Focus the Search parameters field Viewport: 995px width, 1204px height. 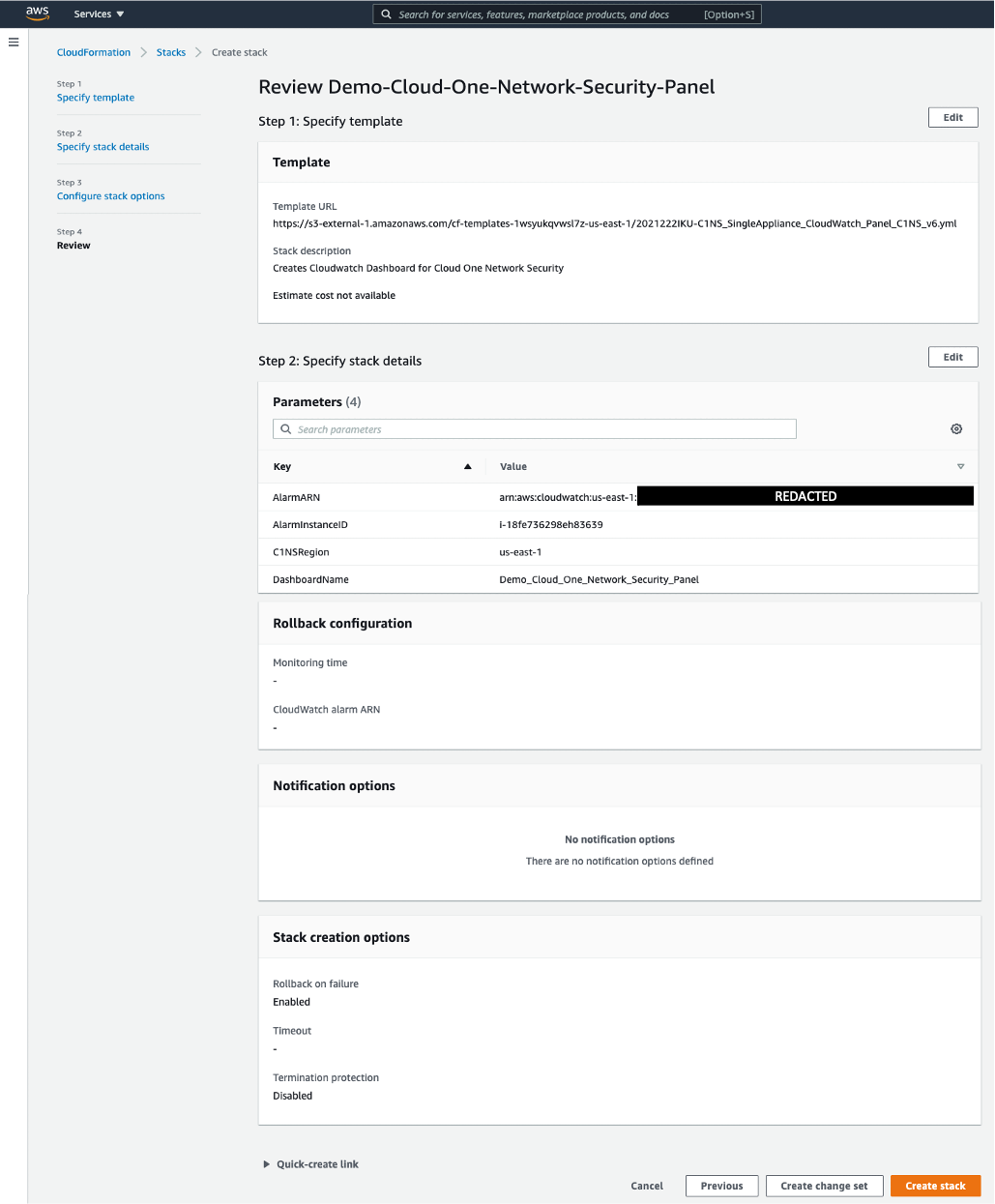tap(535, 429)
